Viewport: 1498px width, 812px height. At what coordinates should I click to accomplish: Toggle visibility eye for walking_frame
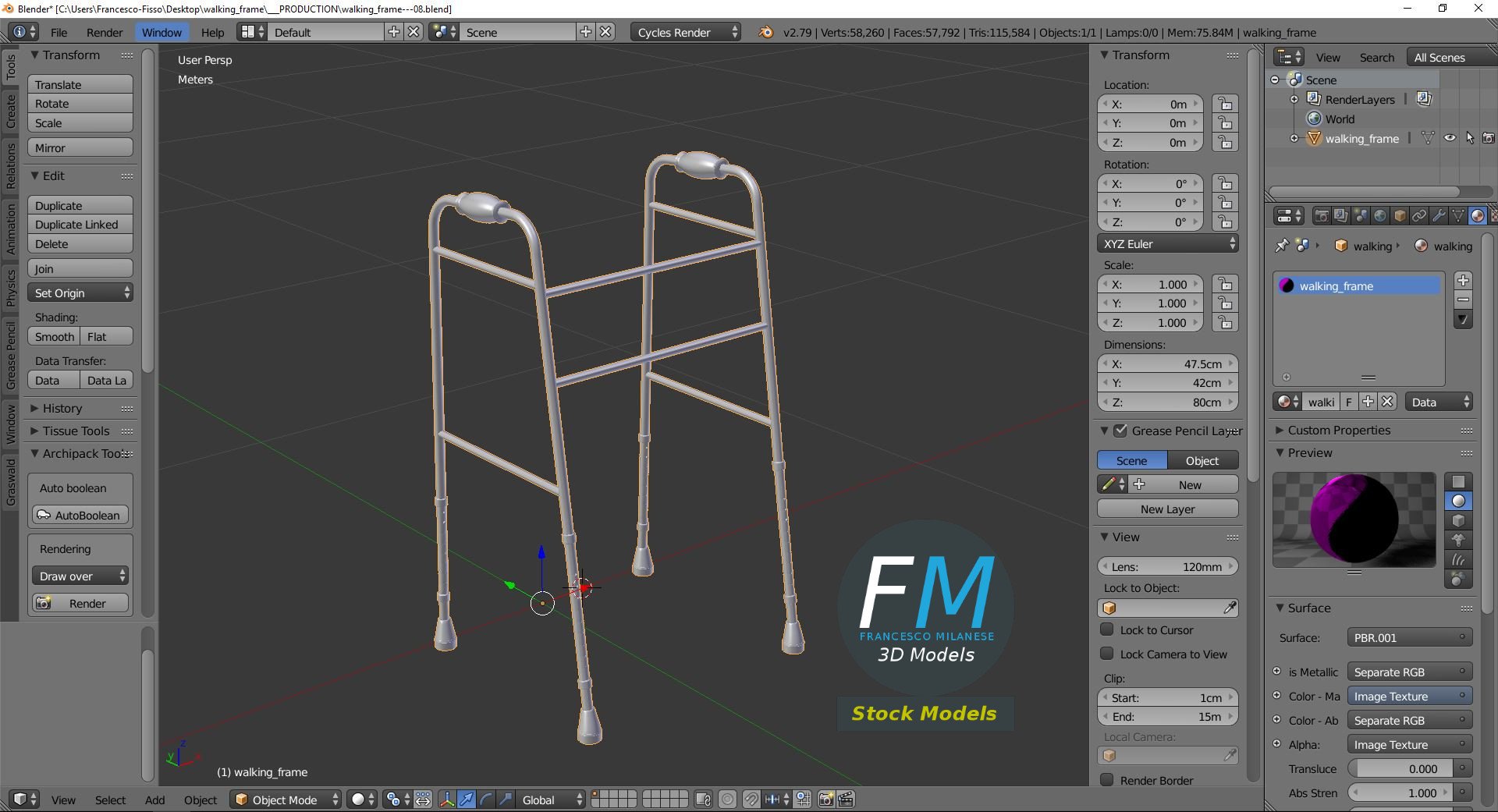point(1450,138)
